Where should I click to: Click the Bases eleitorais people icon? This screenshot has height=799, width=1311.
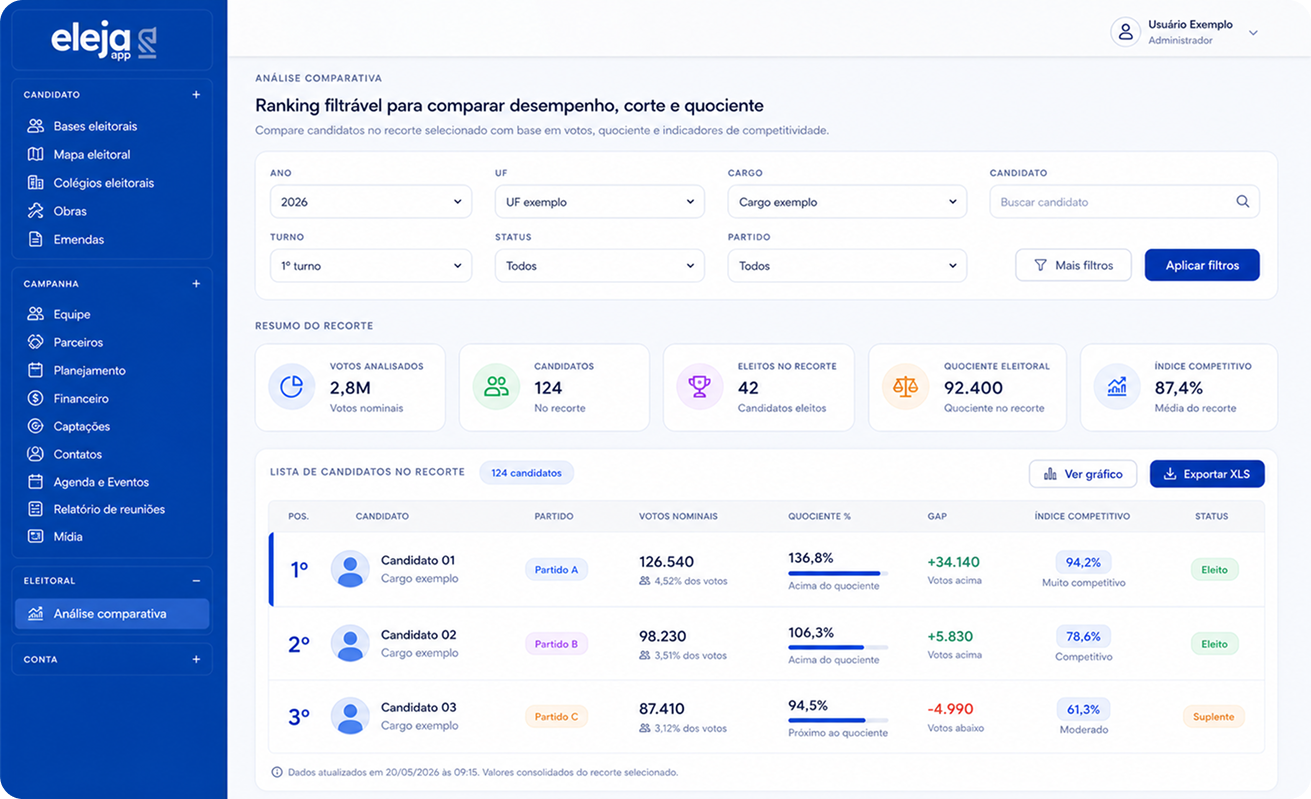tap(36, 126)
